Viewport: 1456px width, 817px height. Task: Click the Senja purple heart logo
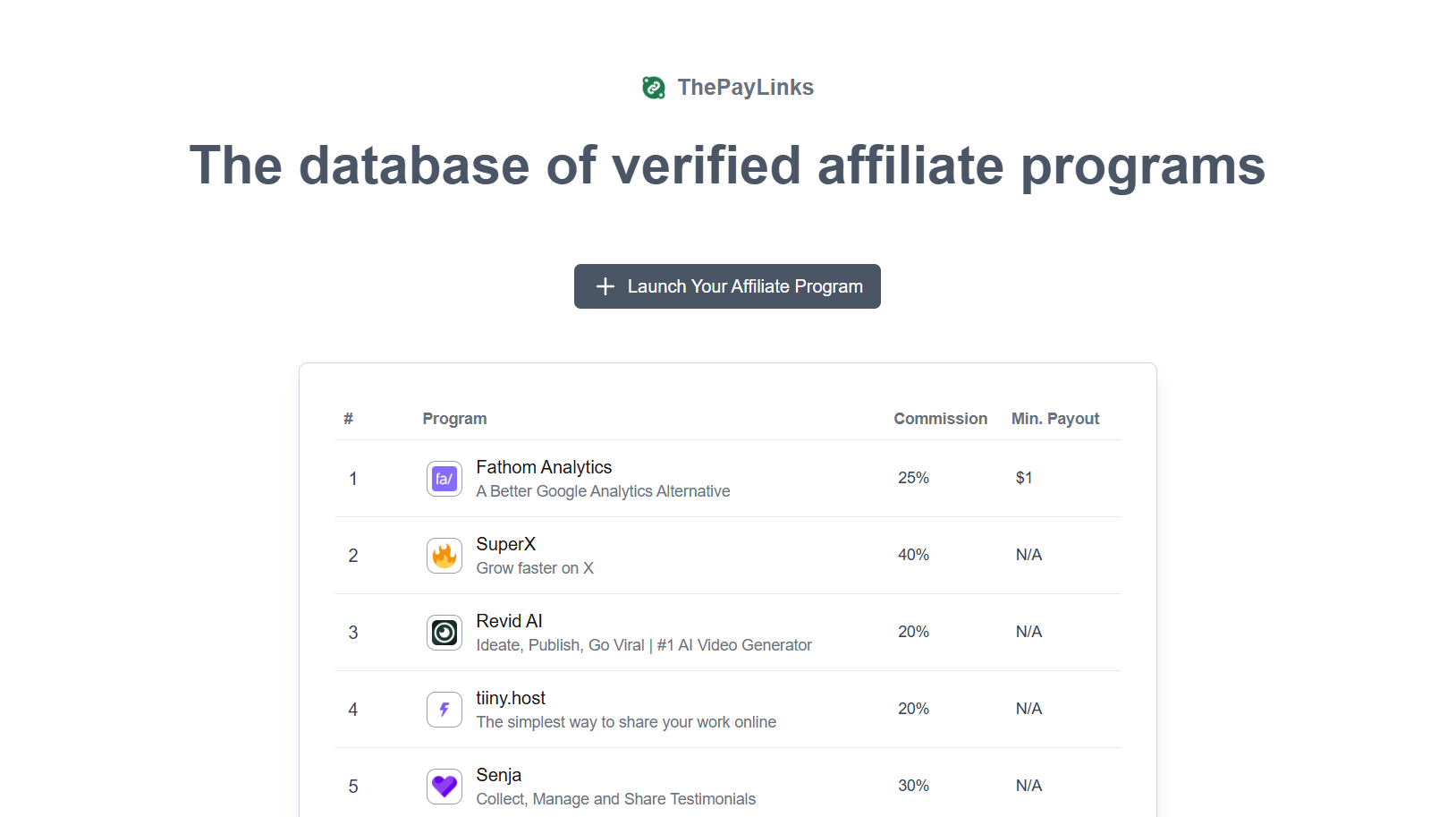coord(444,787)
